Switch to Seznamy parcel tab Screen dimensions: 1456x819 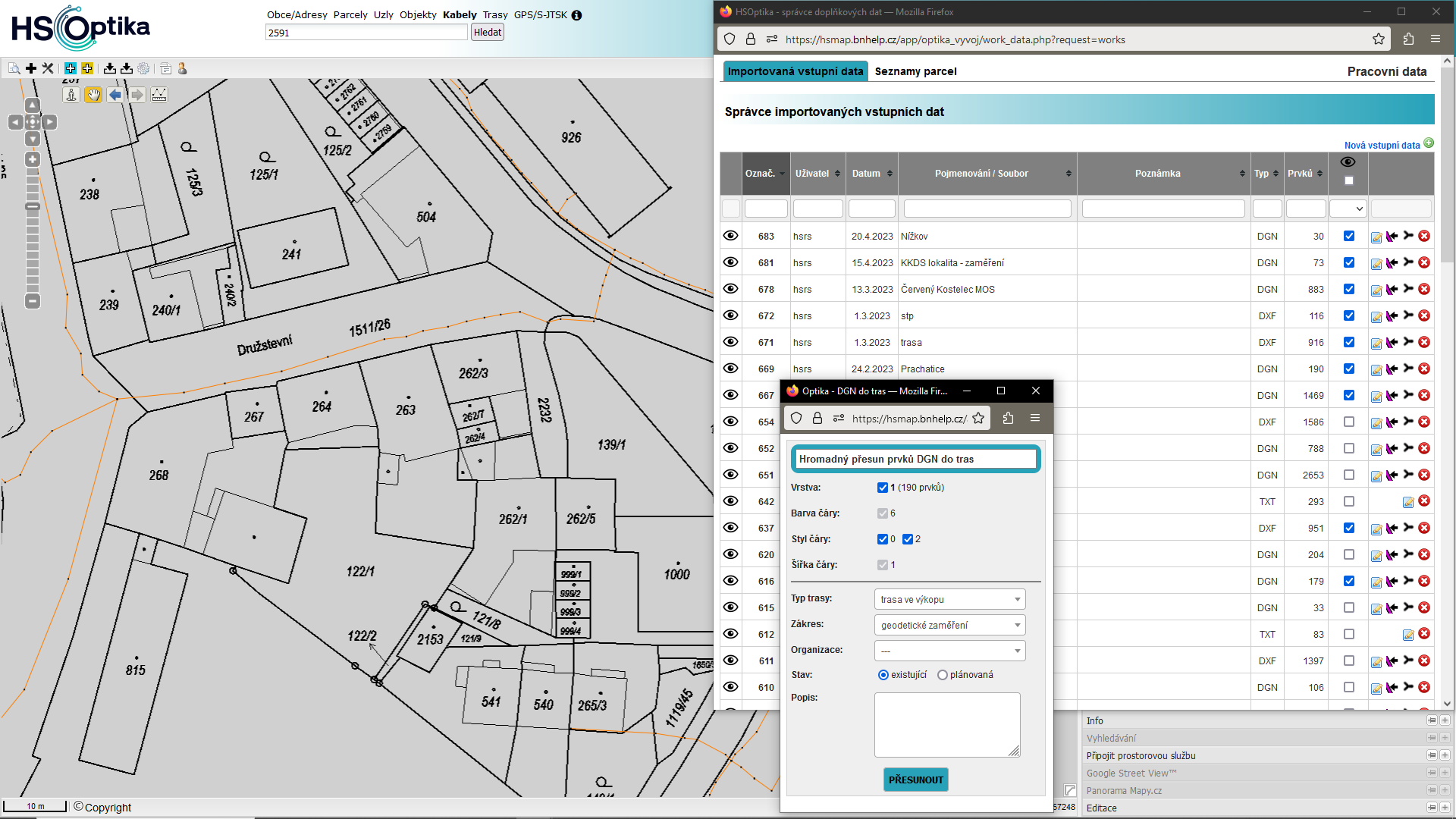pyautogui.click(x=915, y=71)
